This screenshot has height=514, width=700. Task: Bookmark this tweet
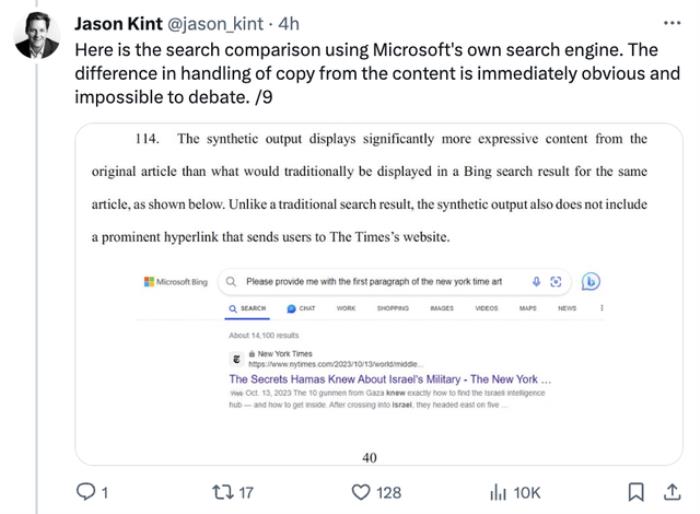point(636,492)
